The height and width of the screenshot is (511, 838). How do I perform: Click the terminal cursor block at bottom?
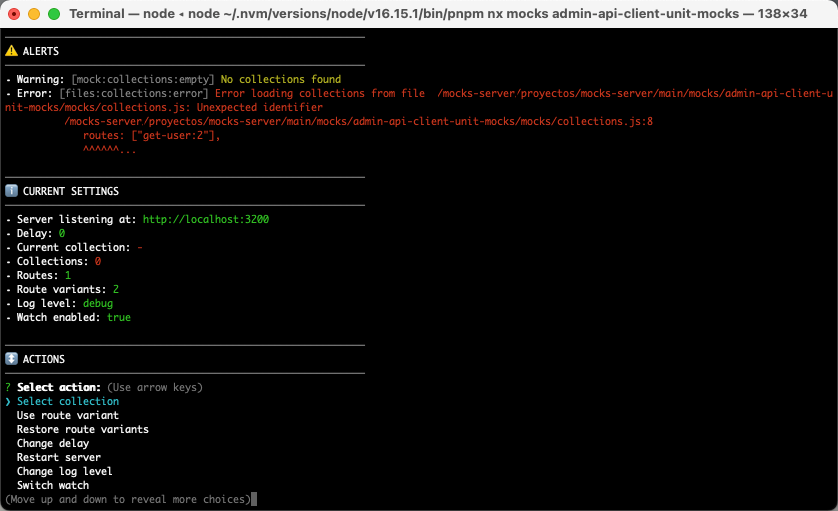pos(254,499)
